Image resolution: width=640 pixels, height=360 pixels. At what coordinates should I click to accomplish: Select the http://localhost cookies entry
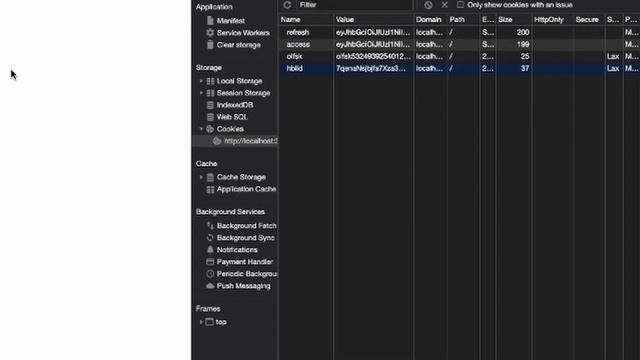[x=251, y=141]
